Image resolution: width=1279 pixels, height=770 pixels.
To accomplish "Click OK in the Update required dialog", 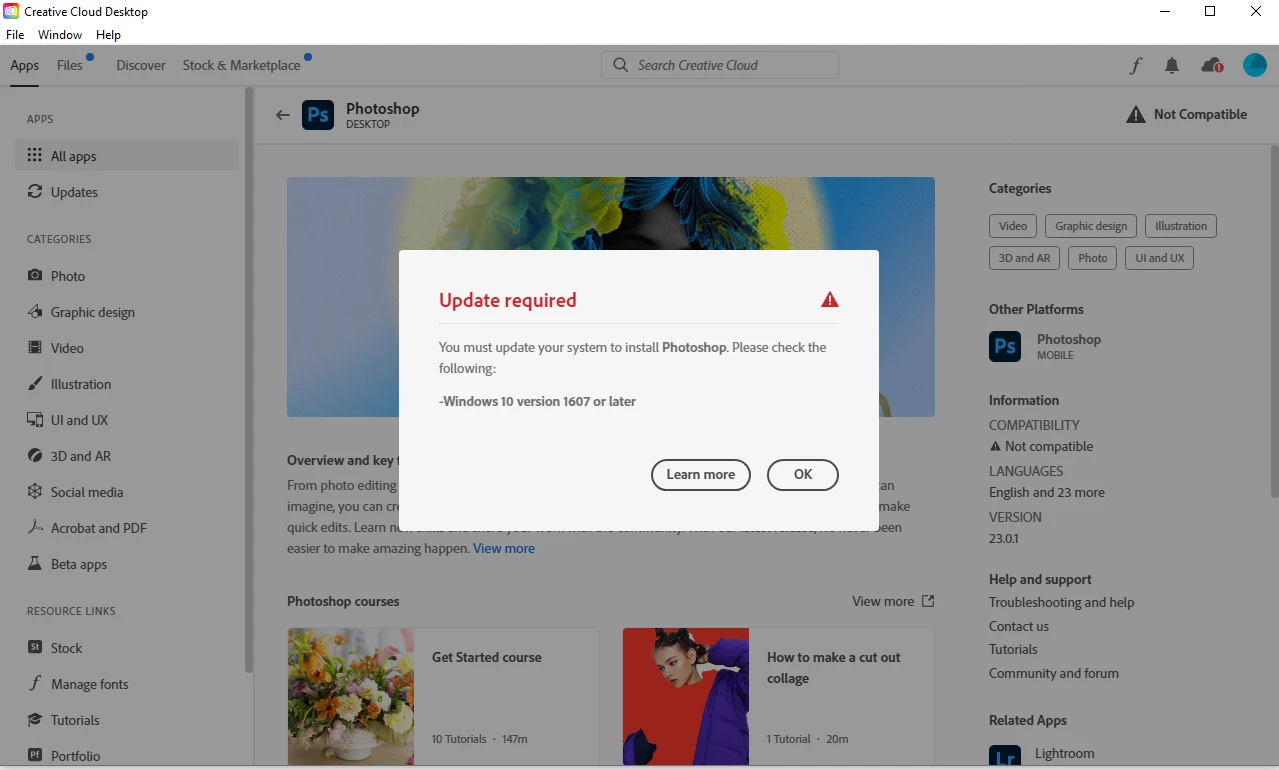I will coord(803,475).
